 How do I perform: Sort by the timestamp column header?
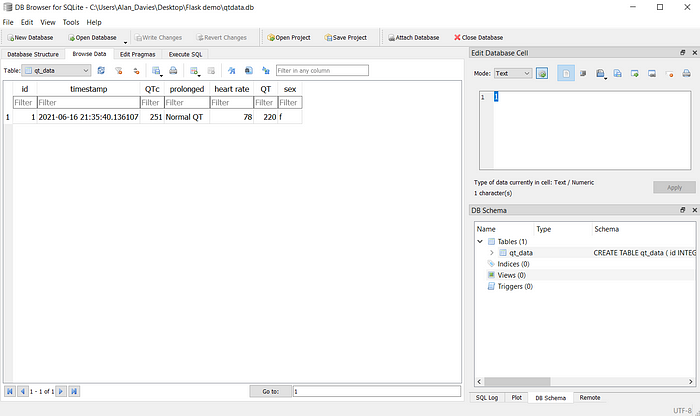(x=88, y=89)
